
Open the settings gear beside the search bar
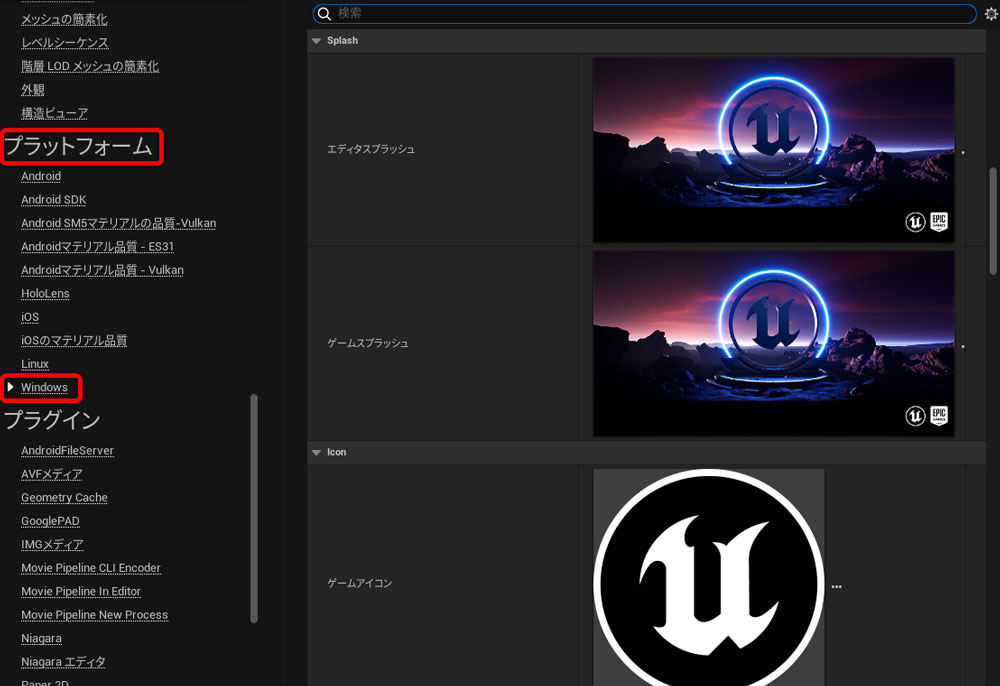coord(992,13)
